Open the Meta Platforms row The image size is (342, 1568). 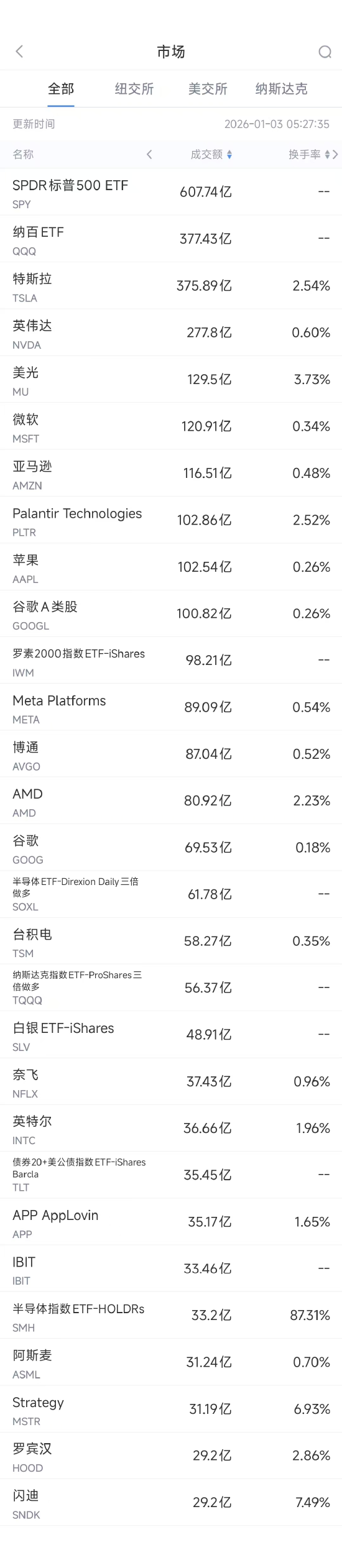point(171,707)
